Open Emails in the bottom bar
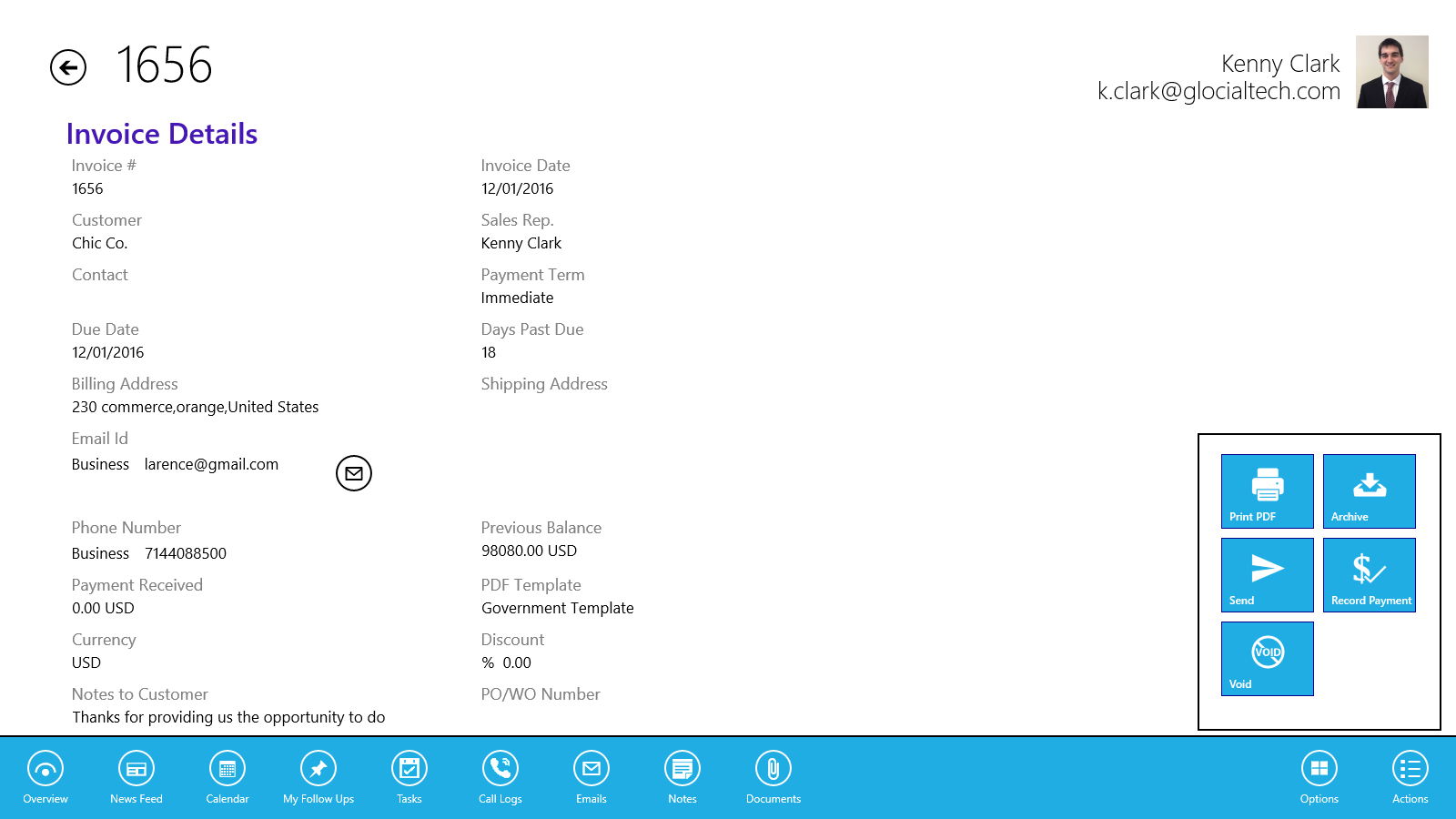The height and width of the screenshot is (819, 1456). point(591,778)
